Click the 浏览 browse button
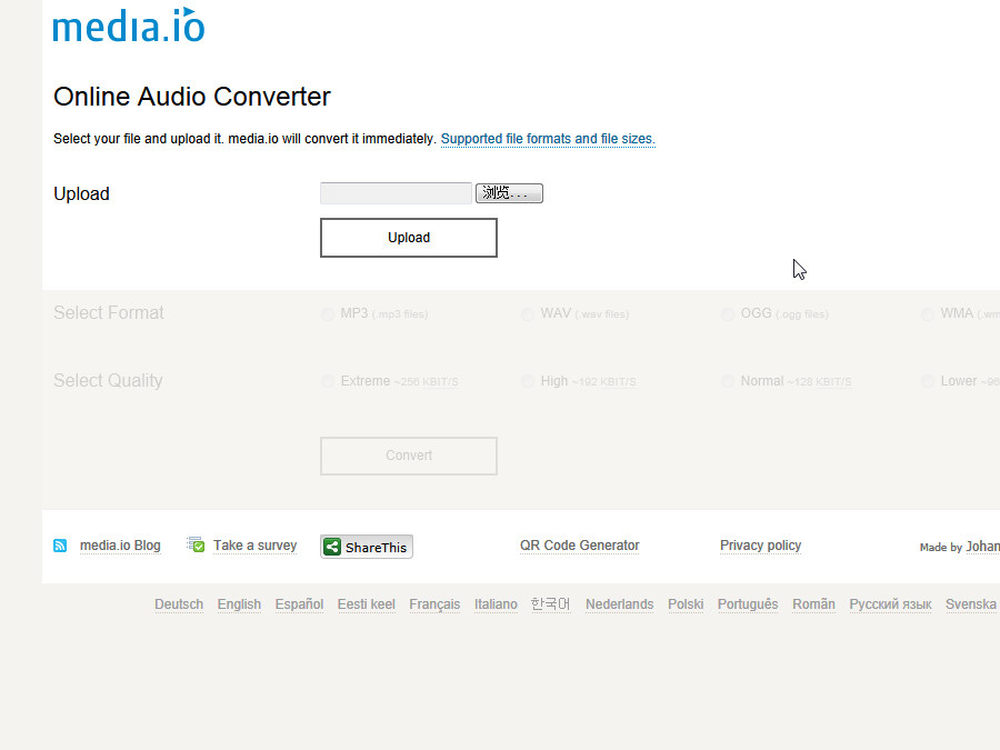 pyautogui.click(x=509, y=193)
